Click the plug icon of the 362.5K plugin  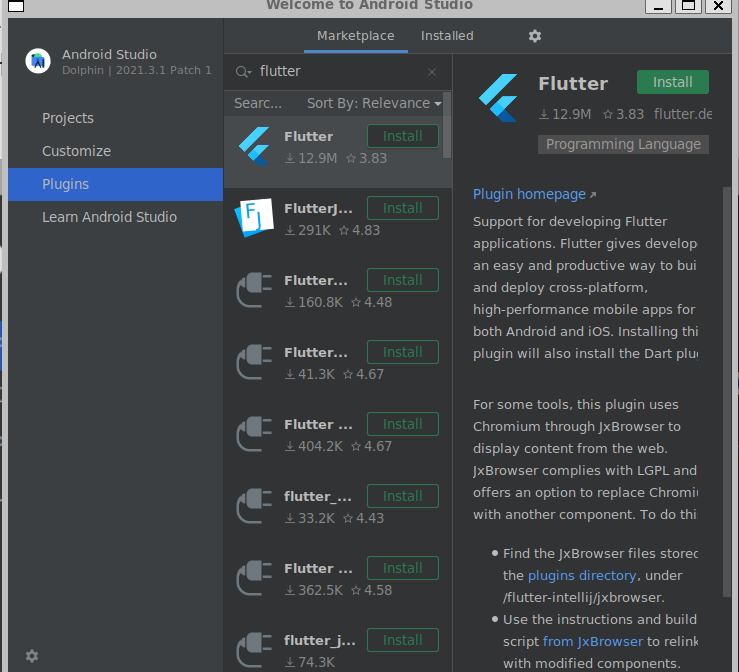click(x=255, y=578)
